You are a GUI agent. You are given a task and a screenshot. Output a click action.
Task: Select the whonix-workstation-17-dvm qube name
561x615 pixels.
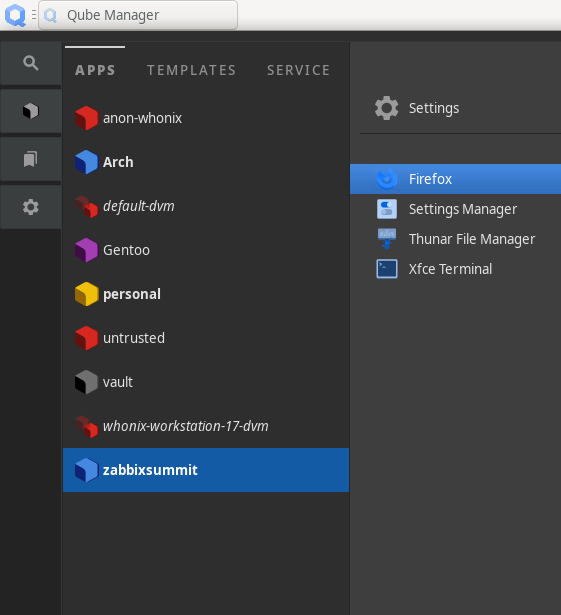click(186, 426)
